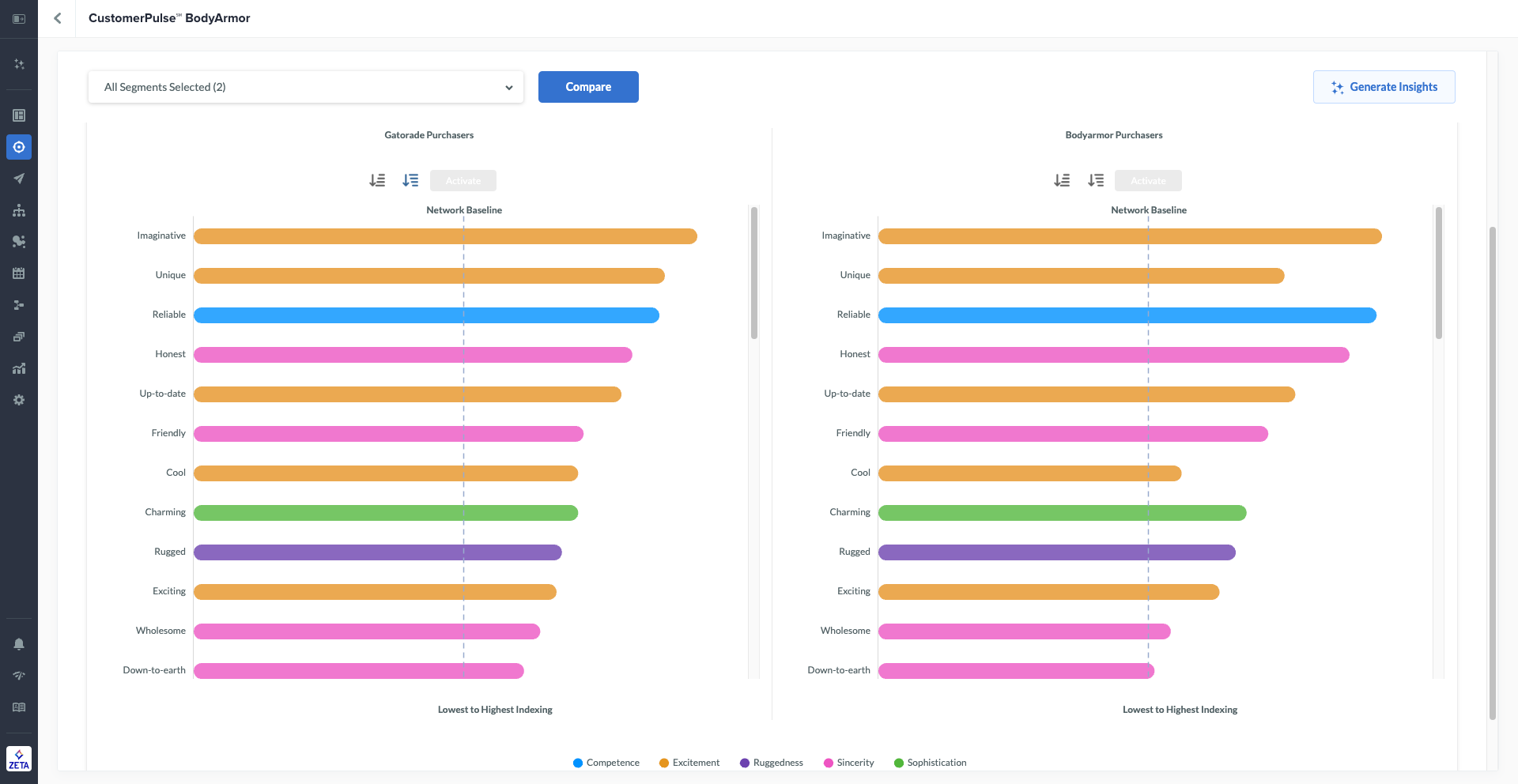Click Activate under Gatorade Purchasers
1518x784 pixels.
463,181
